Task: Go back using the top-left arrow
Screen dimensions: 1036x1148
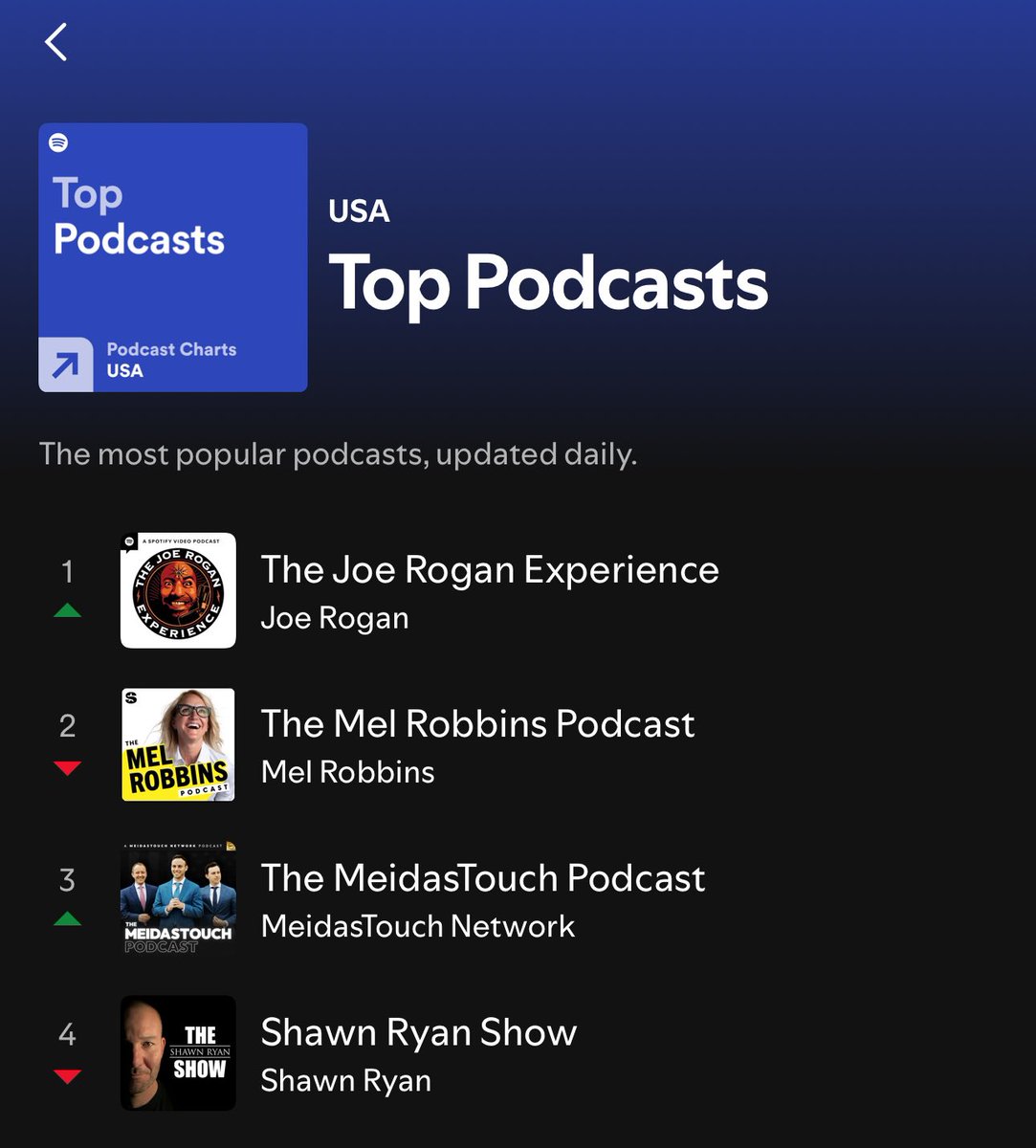Action: 56,42
